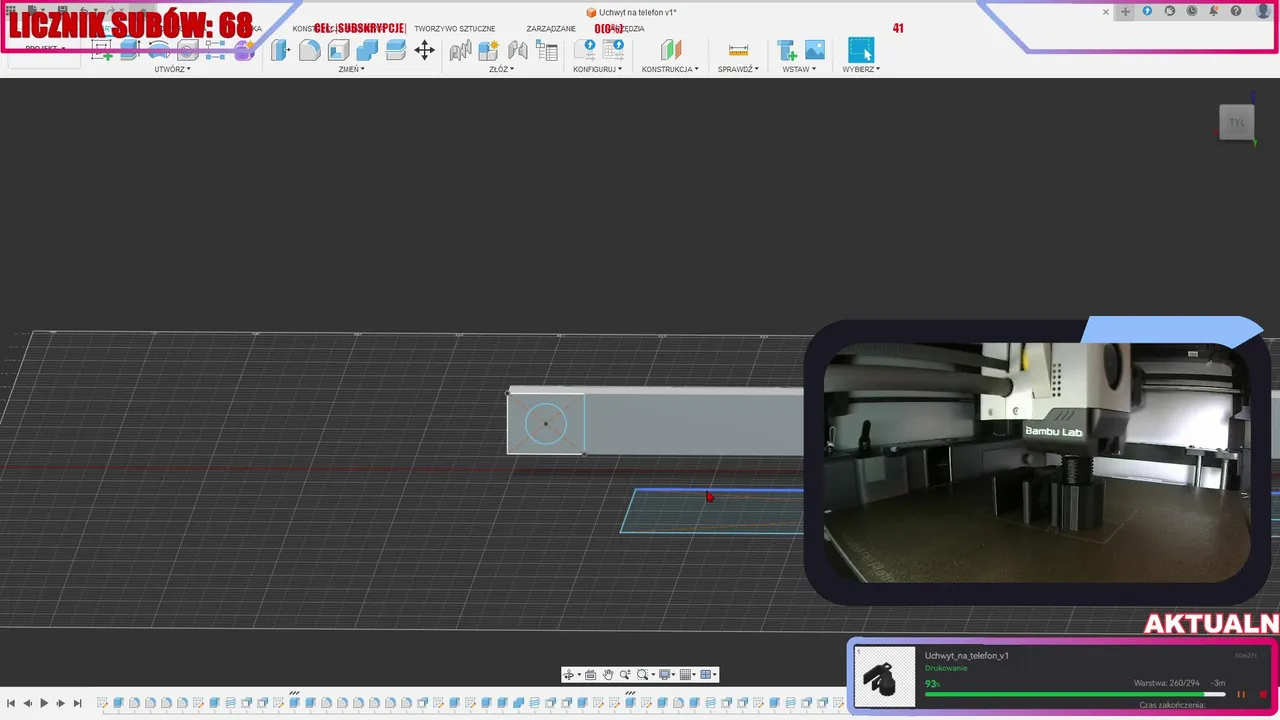This screenshot has width=1280, height=720.
Task: Click the Bambu Lab webcam preview
Action: (x=1037, y=462)
